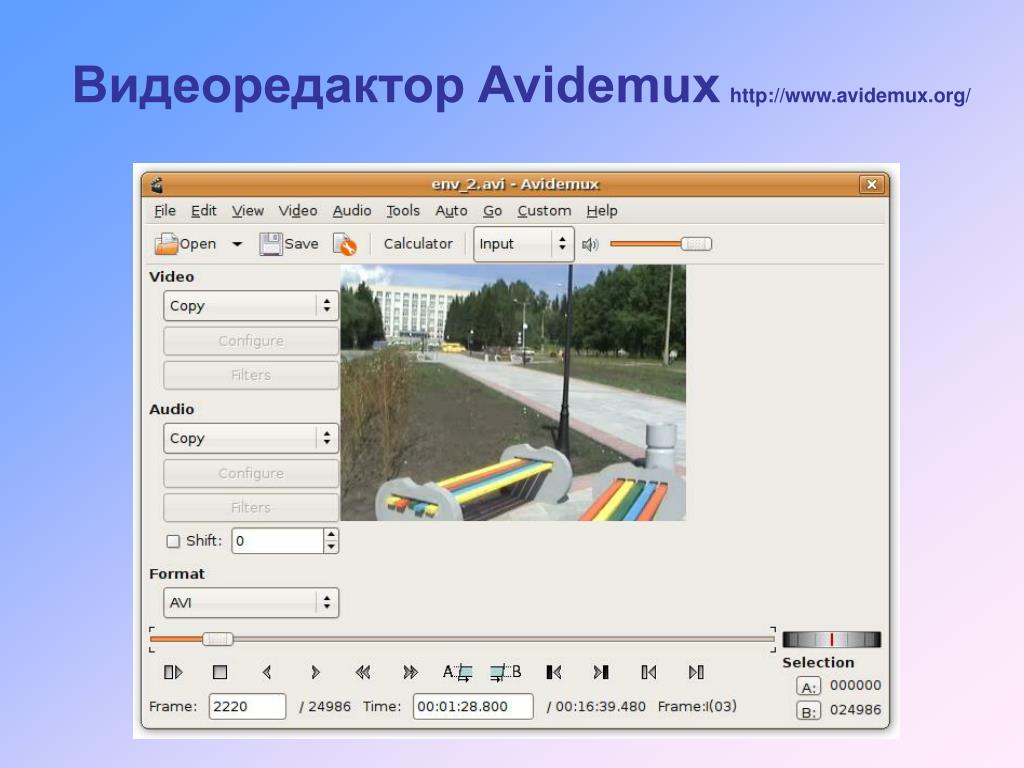Click the Frame number input field
Viewport: 1024px width, 768px height.
(x=247, y=707)
